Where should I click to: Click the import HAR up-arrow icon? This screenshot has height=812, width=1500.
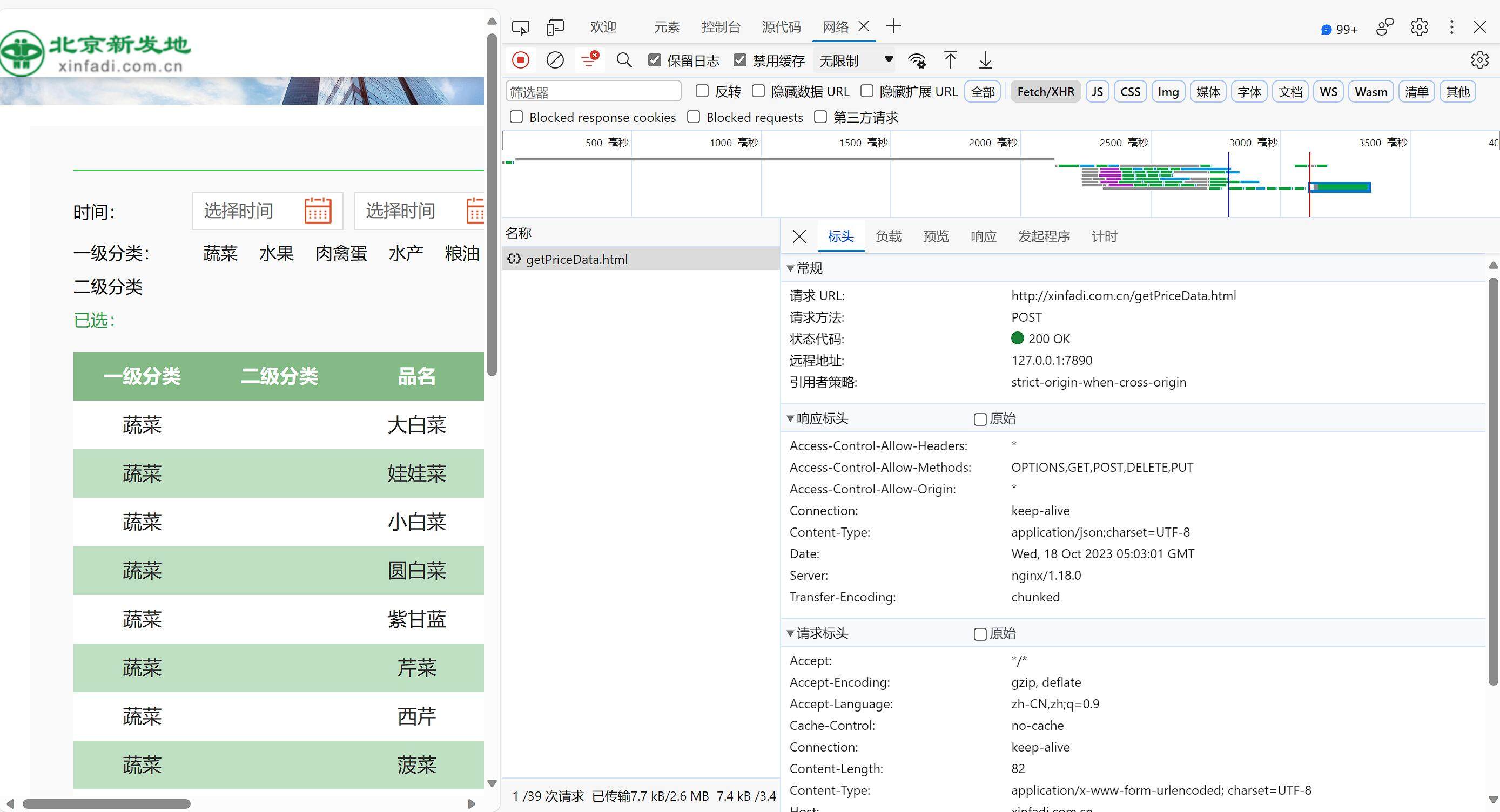coord(950,60)
